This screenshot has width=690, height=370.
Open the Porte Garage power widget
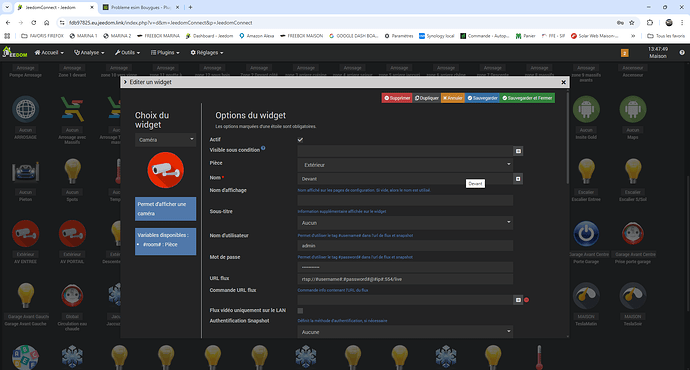[x=586, y=233]
